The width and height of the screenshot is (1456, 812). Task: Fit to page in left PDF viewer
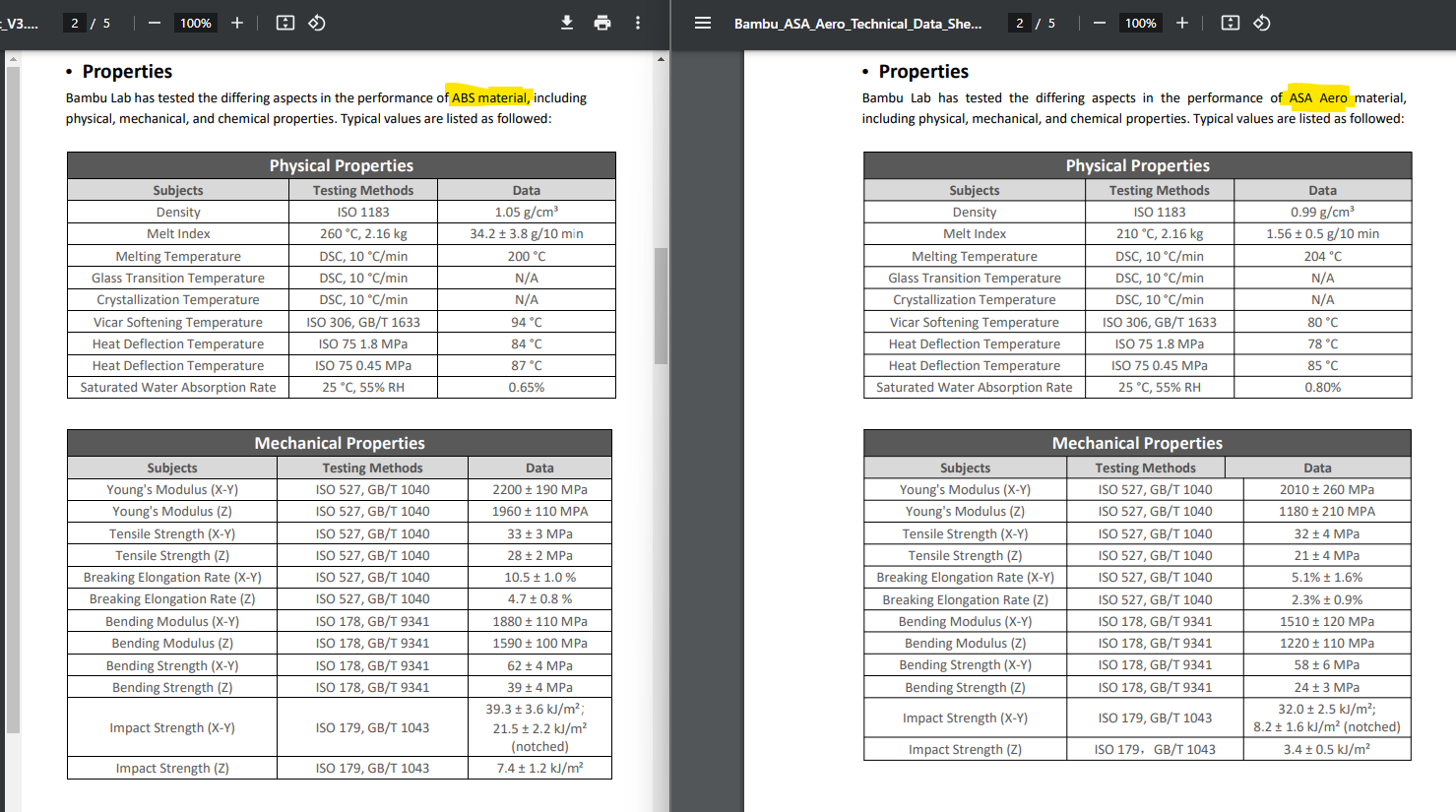coord(285,23)
